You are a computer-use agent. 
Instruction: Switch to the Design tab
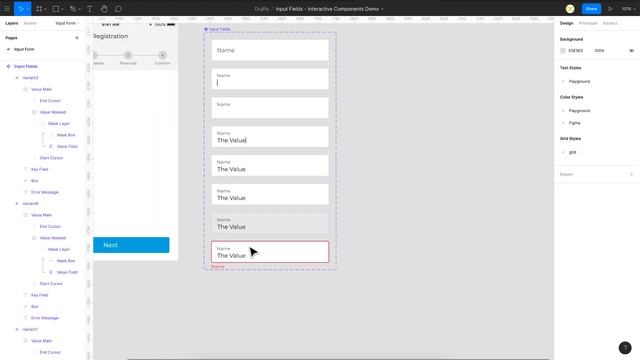coord(566,23)
